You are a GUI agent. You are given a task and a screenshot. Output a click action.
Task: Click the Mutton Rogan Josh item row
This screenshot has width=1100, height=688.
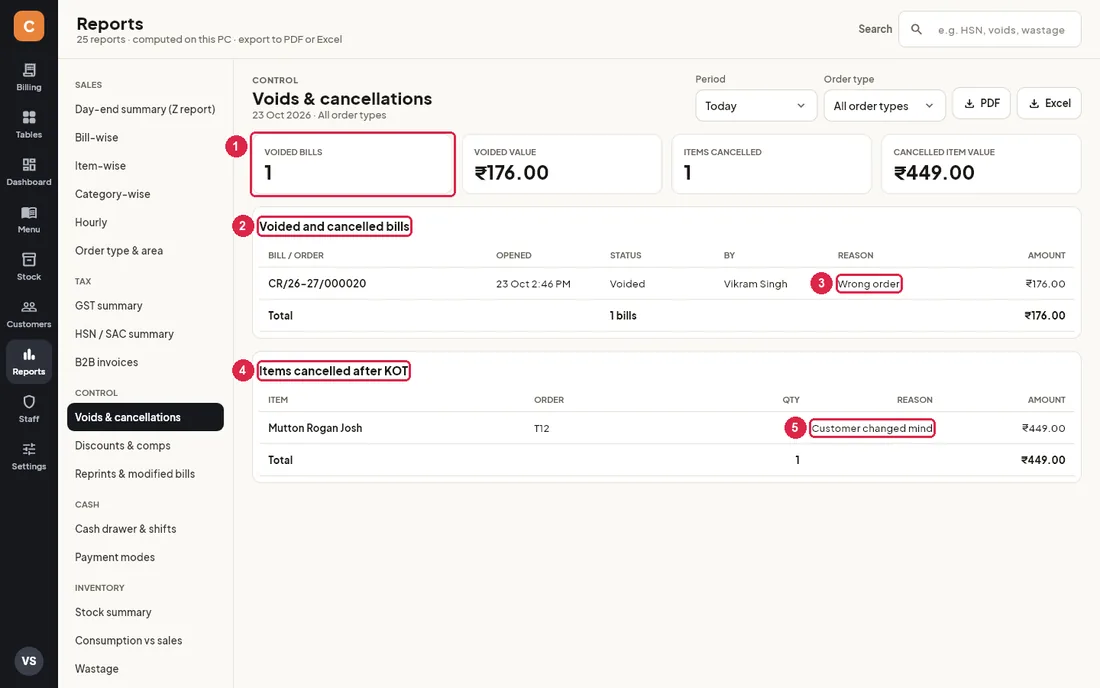click(x=666, y=428)
